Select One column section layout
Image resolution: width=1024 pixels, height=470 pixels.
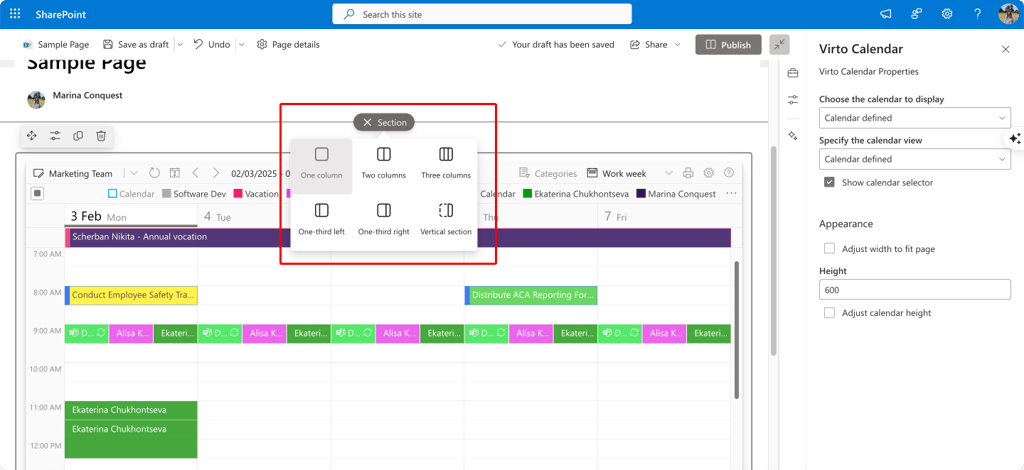tap(321, 166)
